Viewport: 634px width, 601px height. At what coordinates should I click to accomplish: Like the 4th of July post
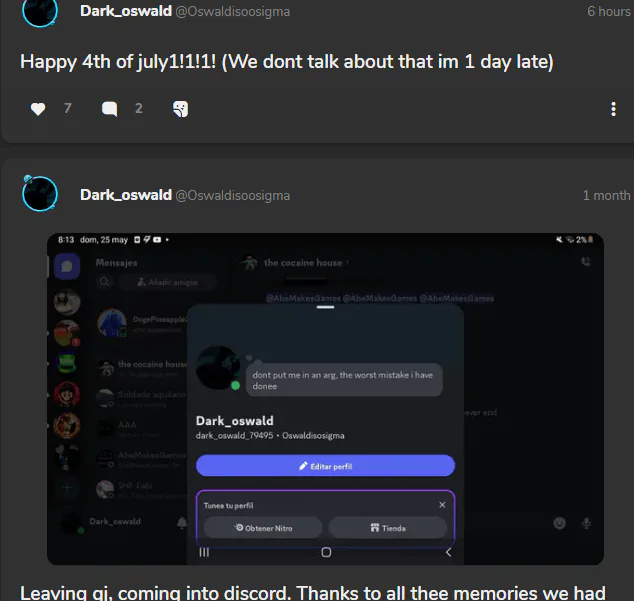38,109
